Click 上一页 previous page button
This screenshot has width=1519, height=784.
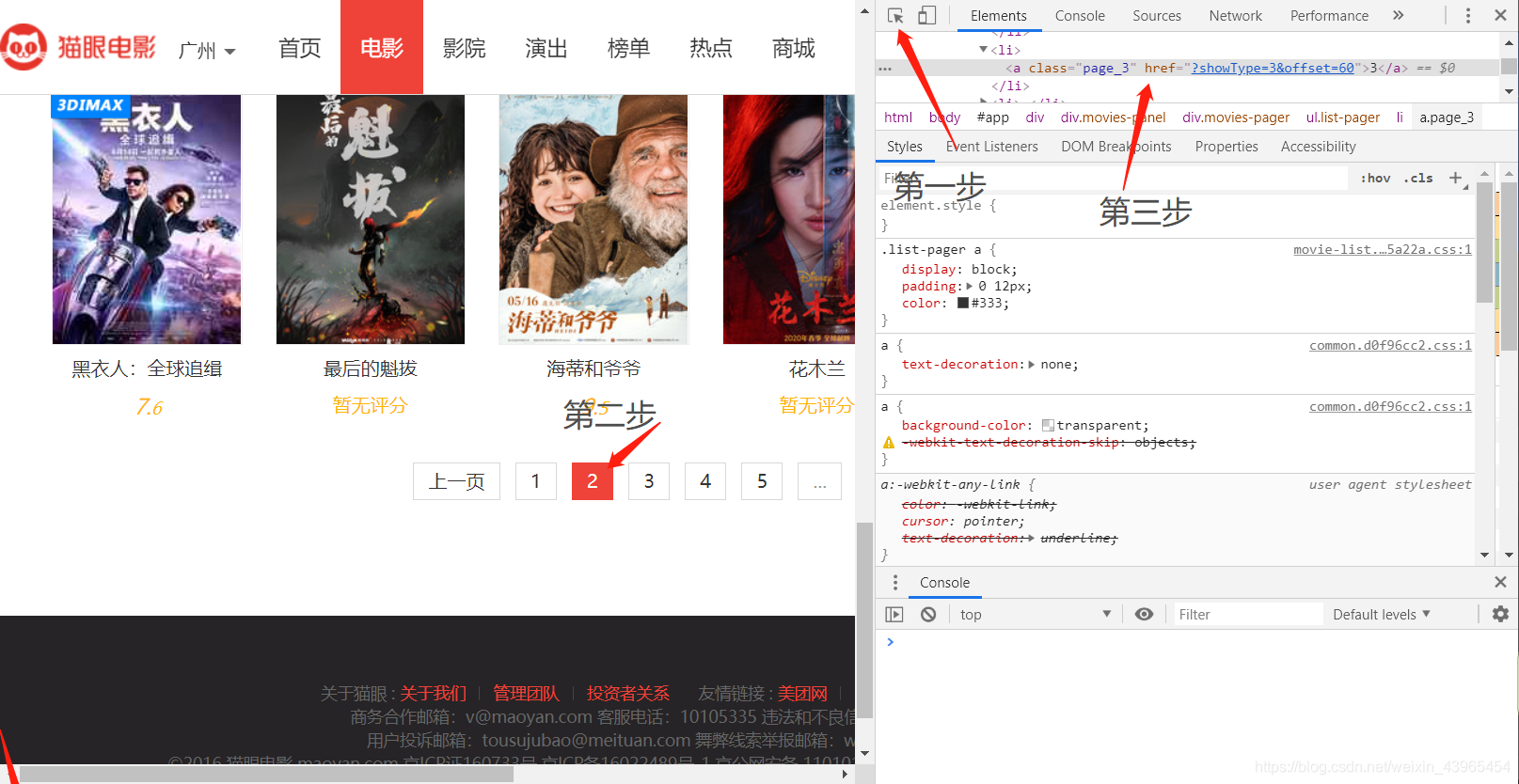[456, 481]
